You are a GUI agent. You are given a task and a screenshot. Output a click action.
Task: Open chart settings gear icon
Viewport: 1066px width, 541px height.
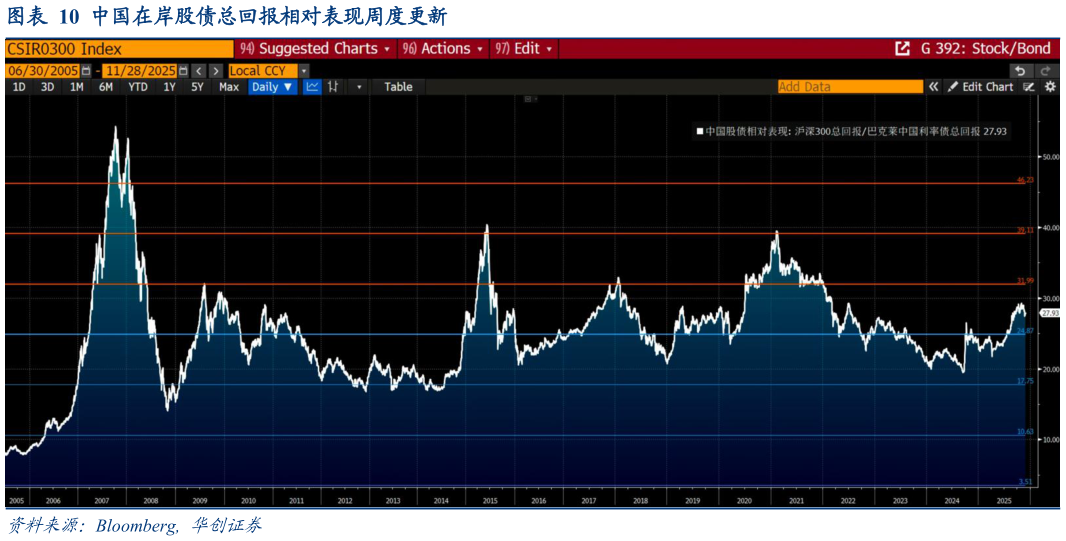coord(1050,87)
